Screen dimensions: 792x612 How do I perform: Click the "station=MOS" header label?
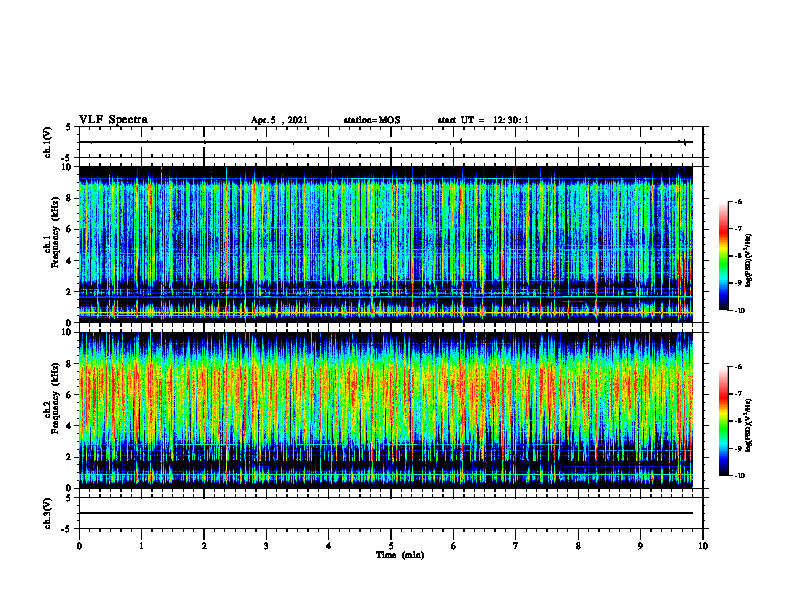(x=372, y=120)
